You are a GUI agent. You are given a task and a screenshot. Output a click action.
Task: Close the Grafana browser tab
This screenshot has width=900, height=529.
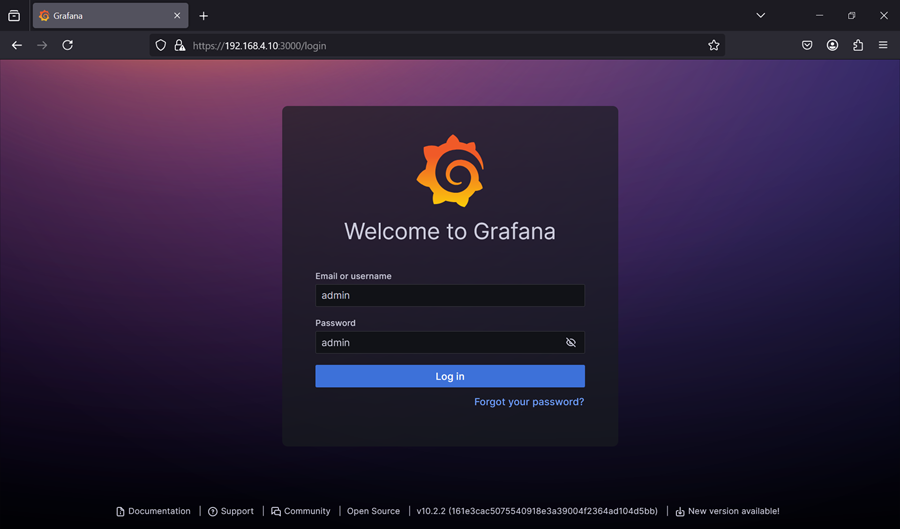(177, 15)
